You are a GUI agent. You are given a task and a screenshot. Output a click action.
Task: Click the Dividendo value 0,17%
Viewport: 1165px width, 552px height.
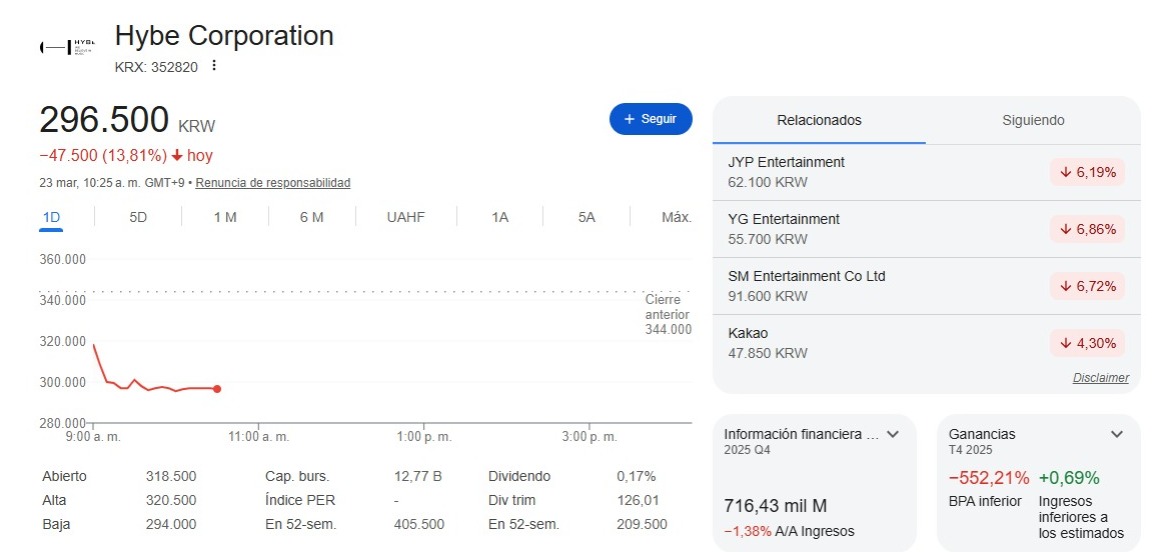tap(636, 476)
